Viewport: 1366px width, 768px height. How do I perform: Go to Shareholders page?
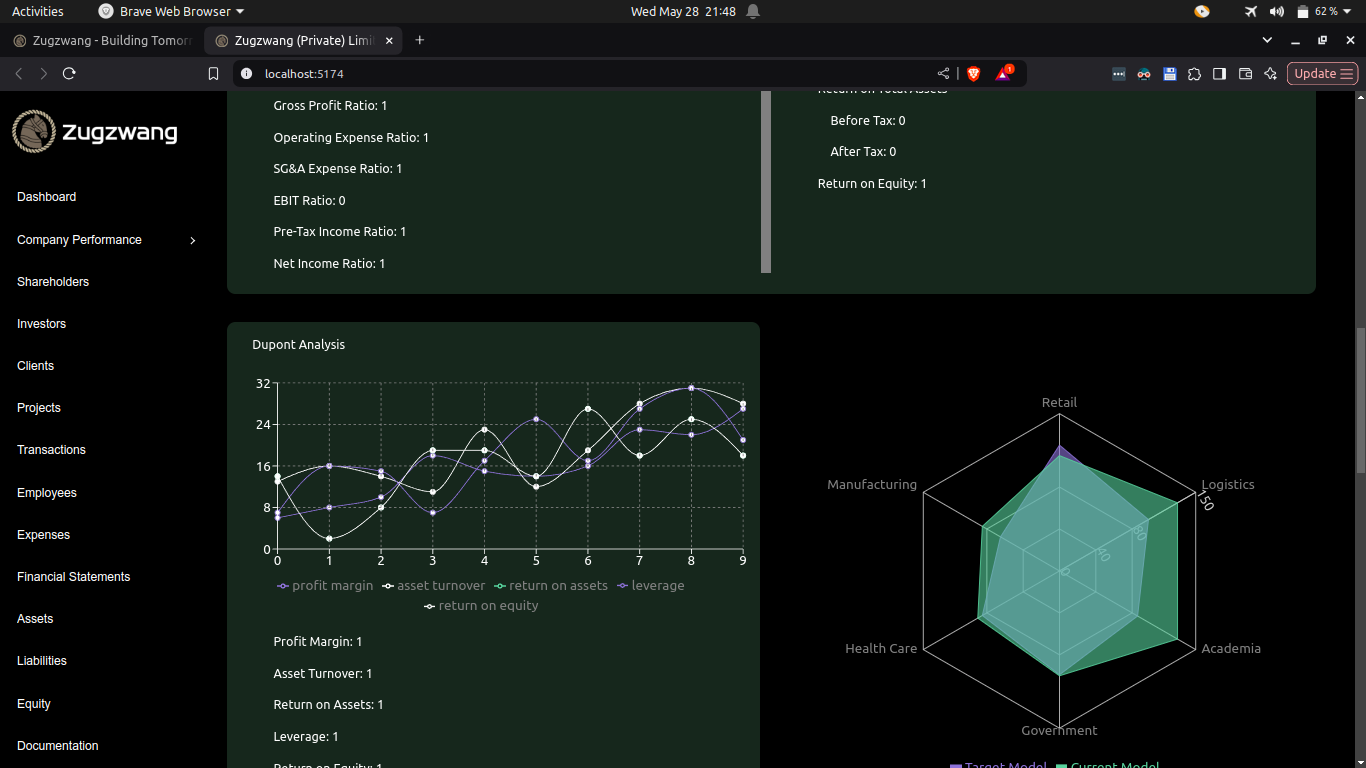click(53, 282)
